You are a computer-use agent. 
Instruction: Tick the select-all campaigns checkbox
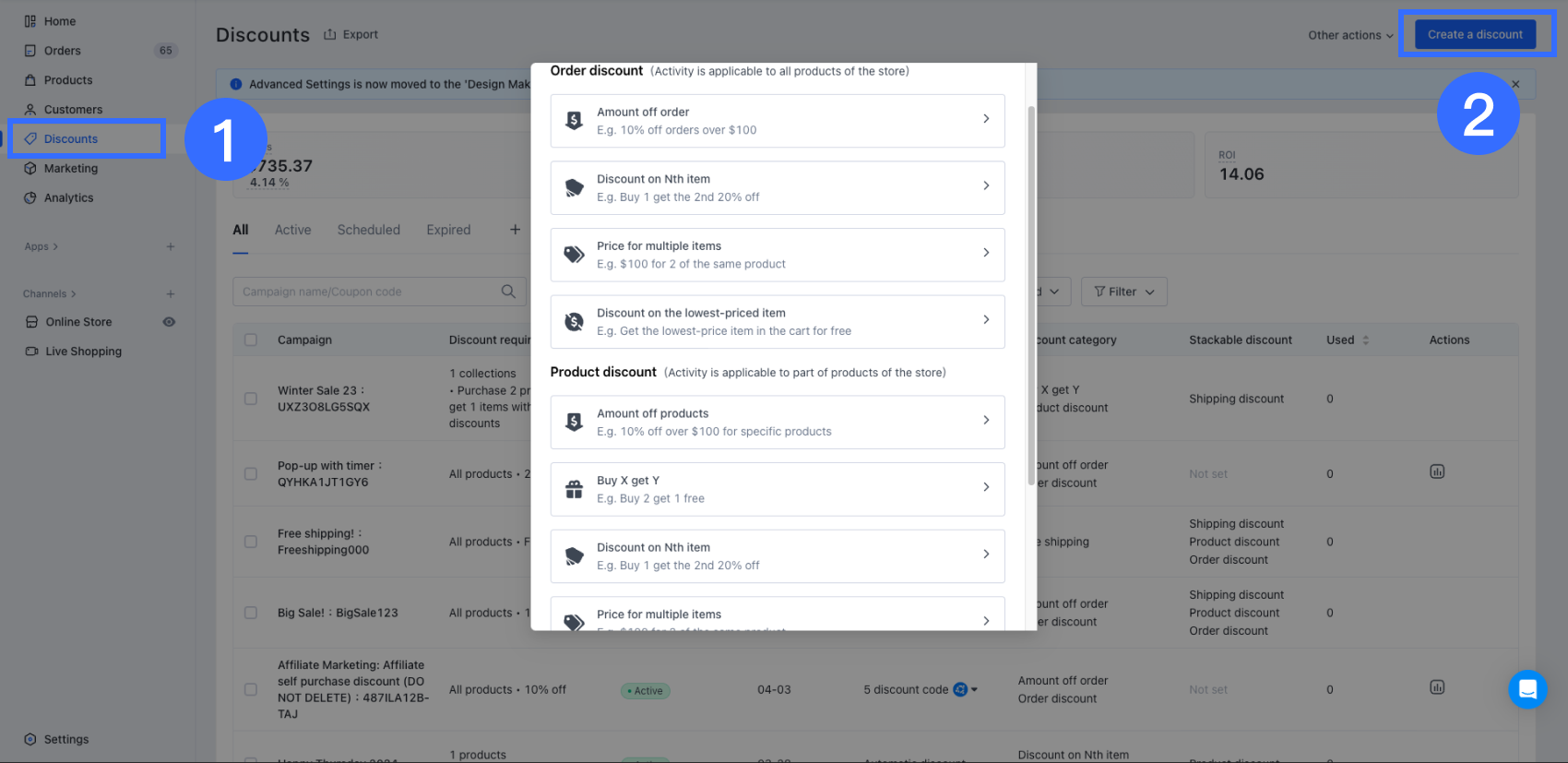point(251,340)
